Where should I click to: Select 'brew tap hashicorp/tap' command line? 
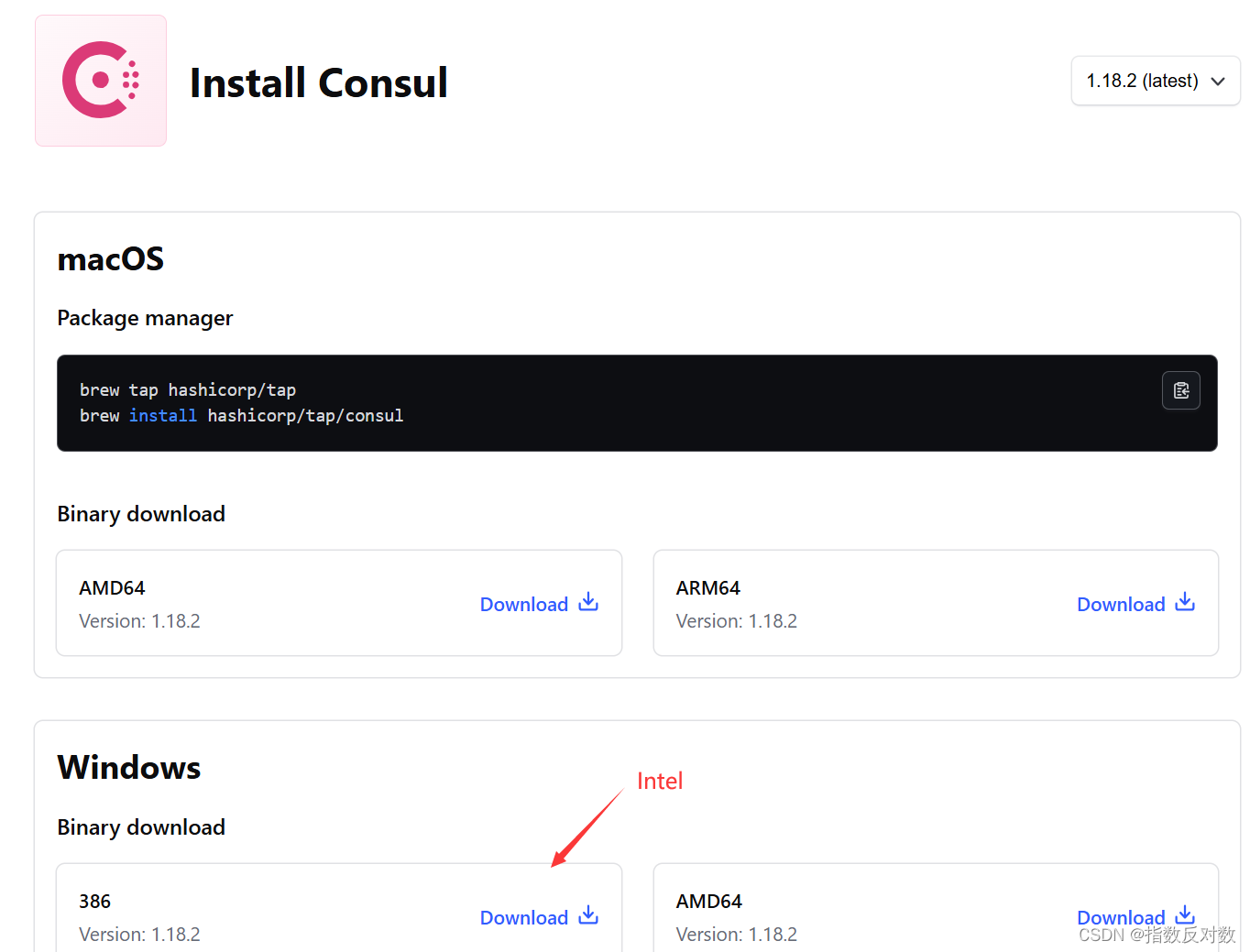point(188,390)
